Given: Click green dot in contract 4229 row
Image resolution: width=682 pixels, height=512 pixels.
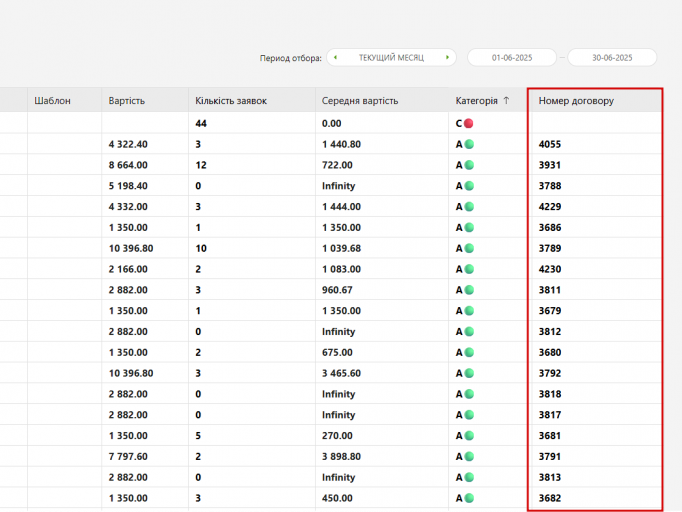Looking at the screenshot, I should click(x=469, y=207).
